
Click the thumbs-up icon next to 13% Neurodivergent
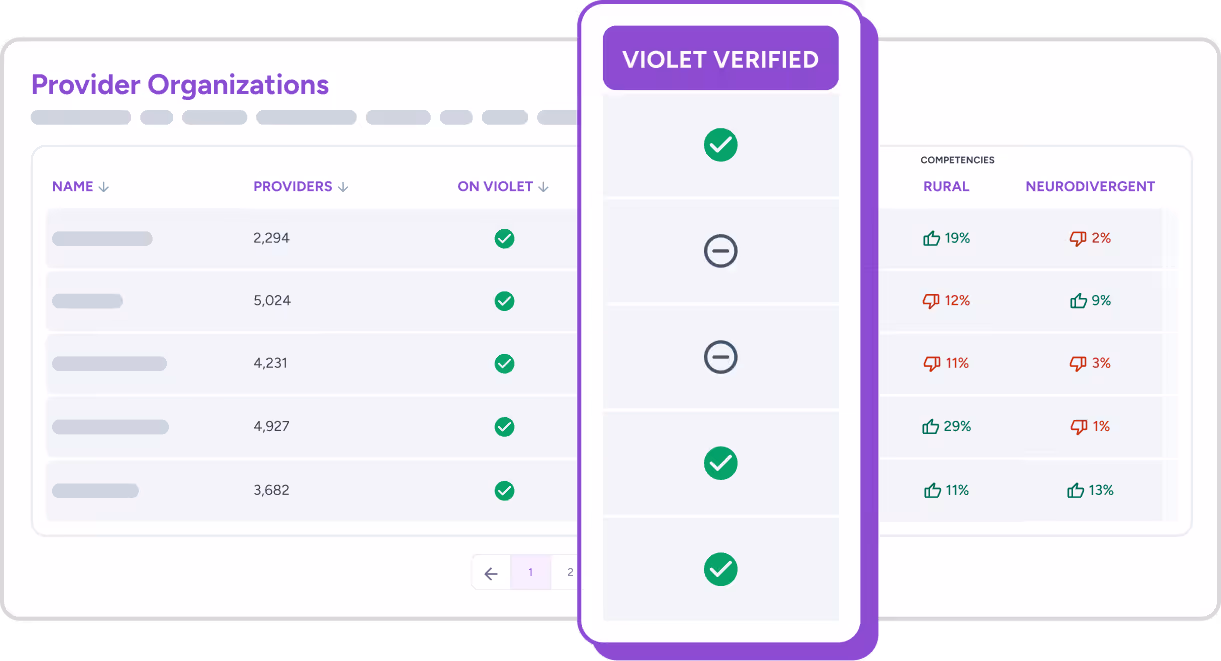point(1075,490)
